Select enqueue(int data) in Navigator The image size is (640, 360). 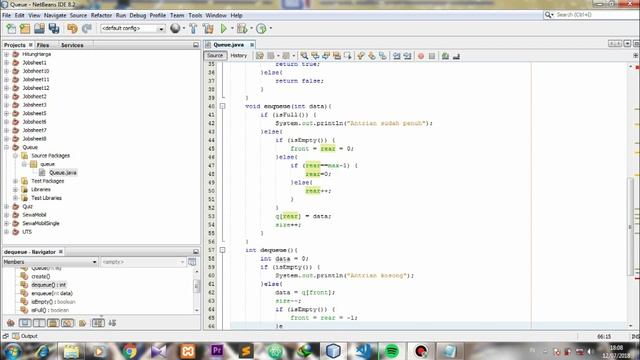[x=52, y=293]
